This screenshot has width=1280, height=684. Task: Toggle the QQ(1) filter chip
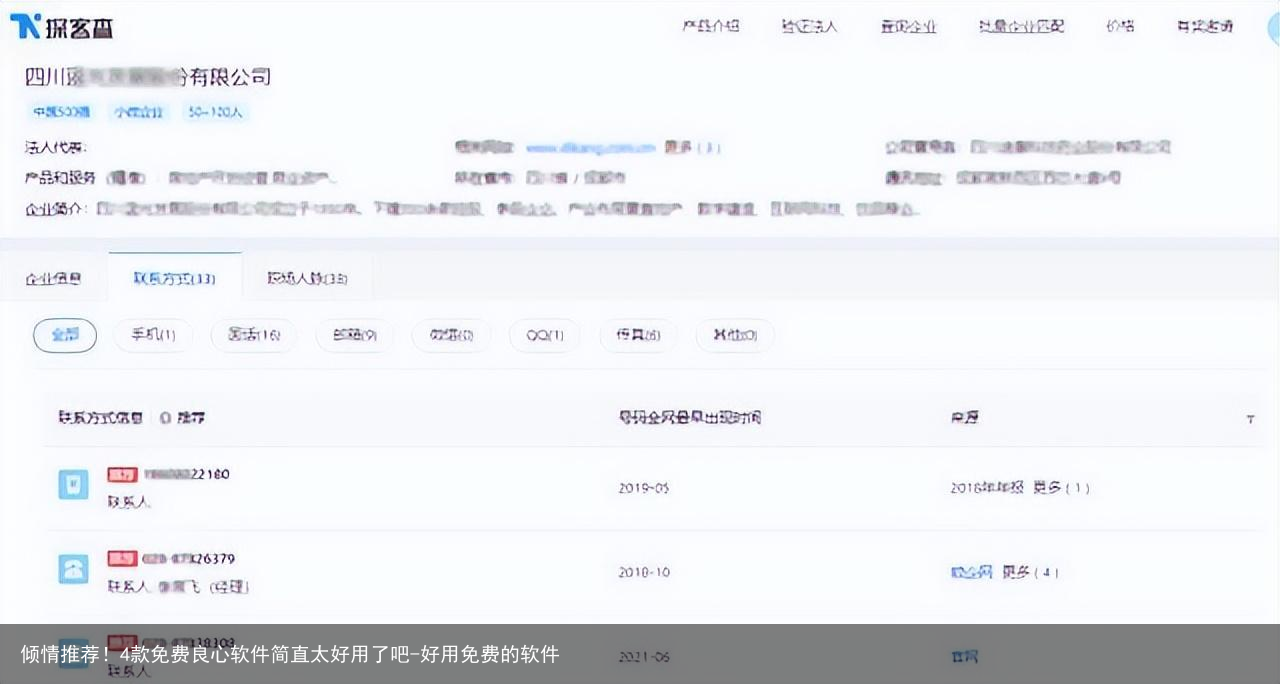(x=544, y=336)
